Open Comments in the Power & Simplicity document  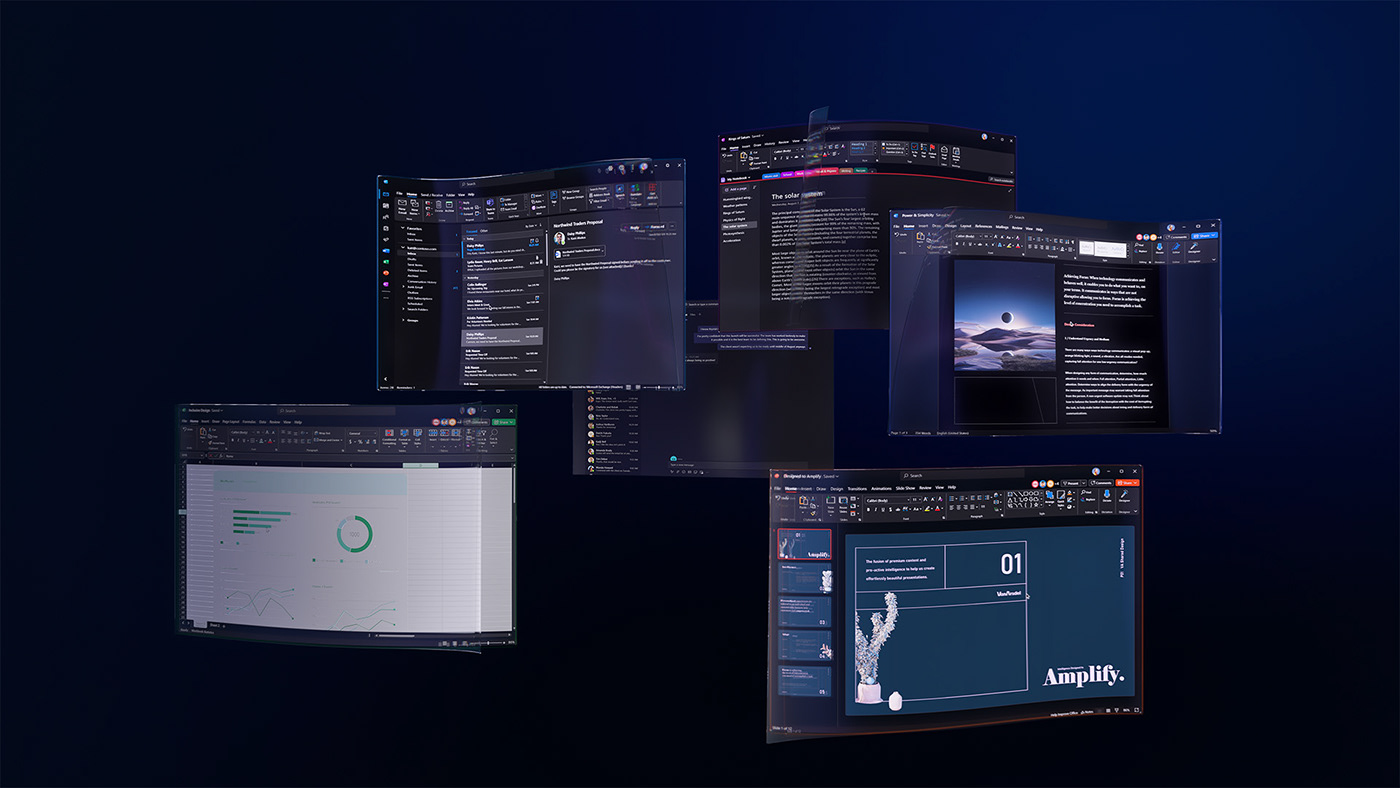coord(1175,237)
